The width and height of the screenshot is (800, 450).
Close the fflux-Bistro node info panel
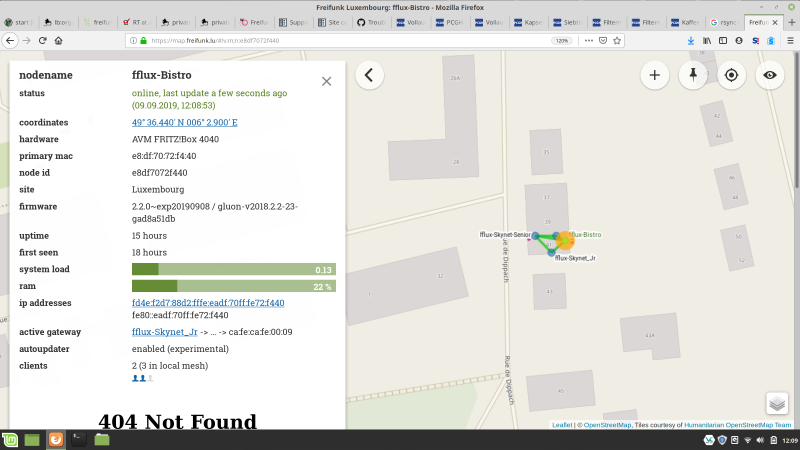pos(326,81)
